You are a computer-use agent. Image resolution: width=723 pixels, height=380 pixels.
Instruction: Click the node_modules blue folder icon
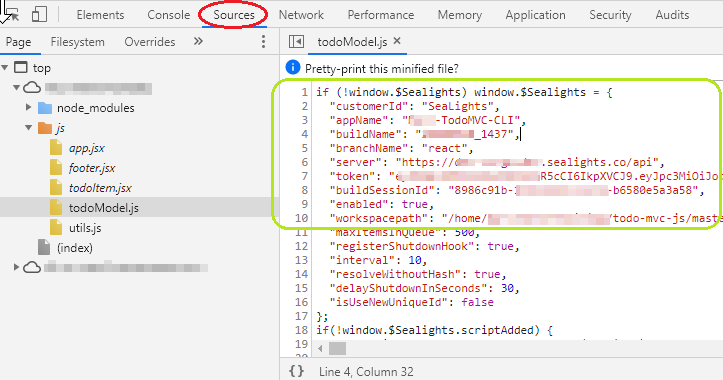tap(45, 108)
